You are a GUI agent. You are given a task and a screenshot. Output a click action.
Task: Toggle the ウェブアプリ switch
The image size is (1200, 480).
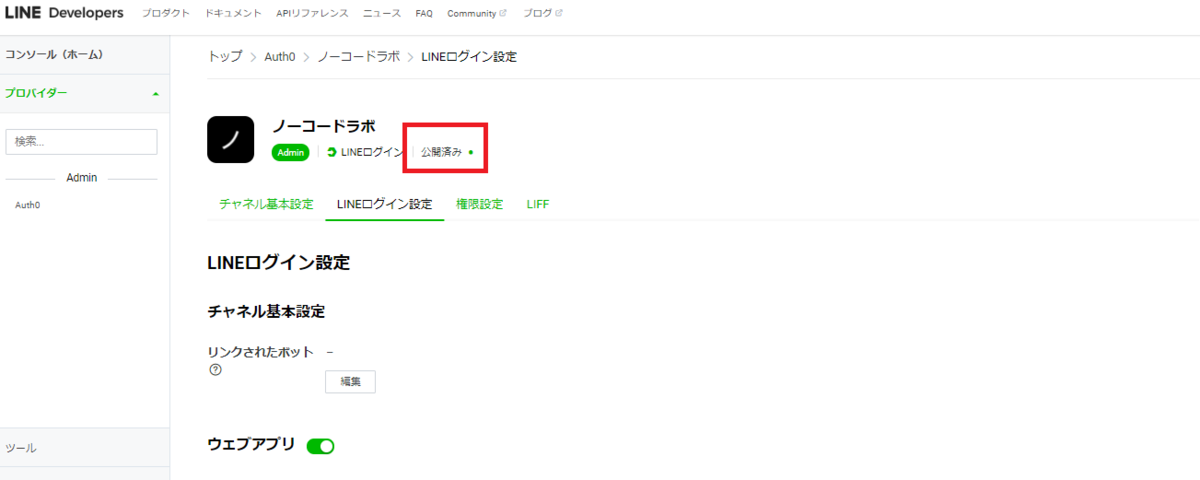pos(320,445)
